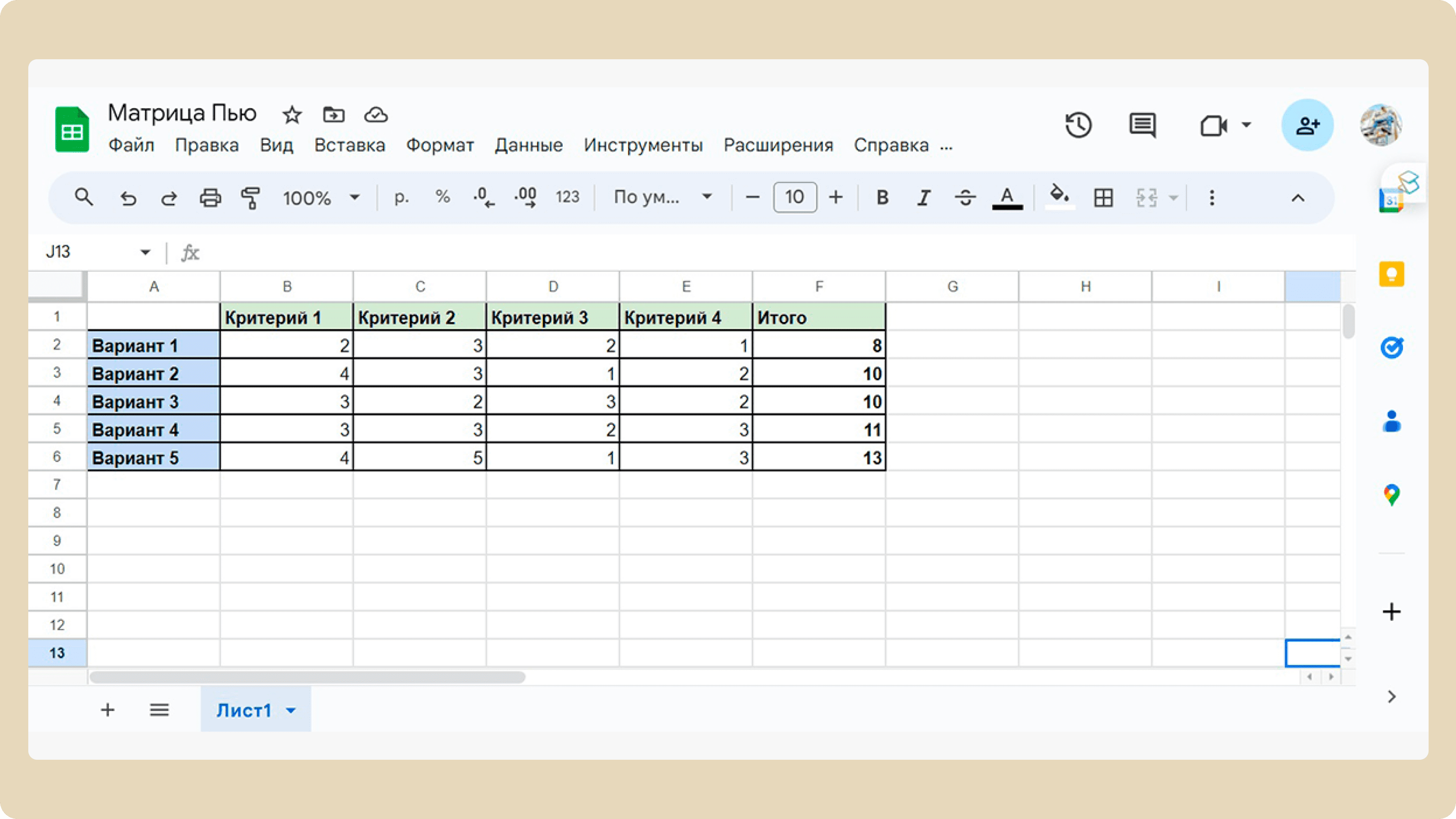Click the paint format roller icon

point(250,198)
